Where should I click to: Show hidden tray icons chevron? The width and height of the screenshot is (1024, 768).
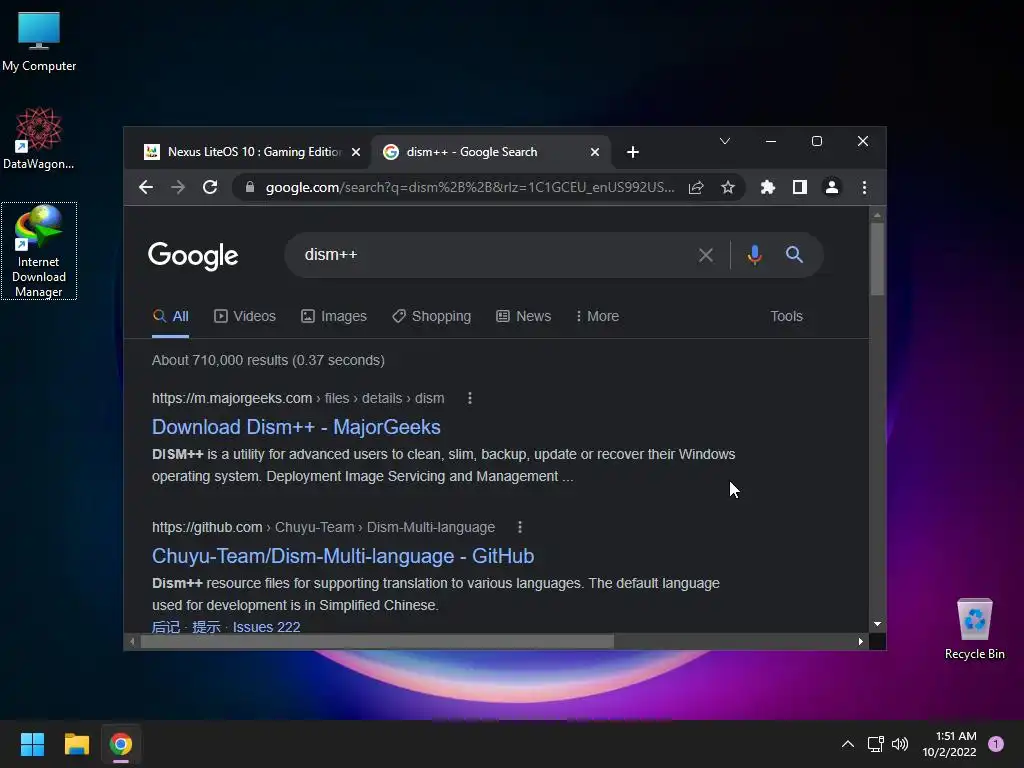(848, 744)
